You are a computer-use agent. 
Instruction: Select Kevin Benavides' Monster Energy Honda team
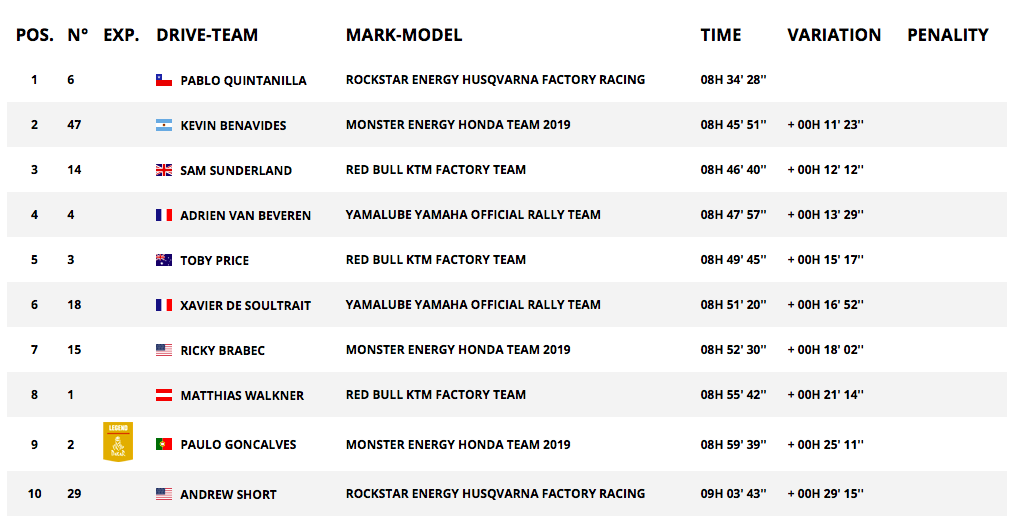(x=458, y=124)
